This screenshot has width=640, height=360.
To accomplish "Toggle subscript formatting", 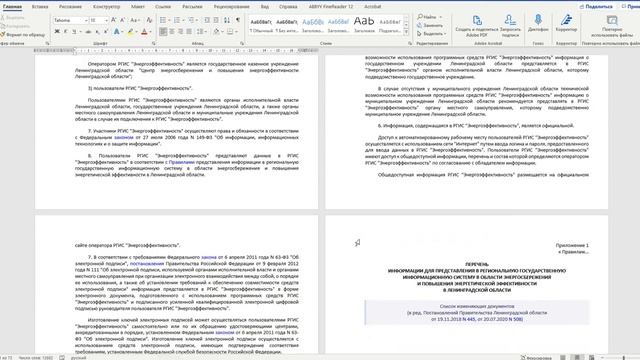I will click(x=97, y=31).
